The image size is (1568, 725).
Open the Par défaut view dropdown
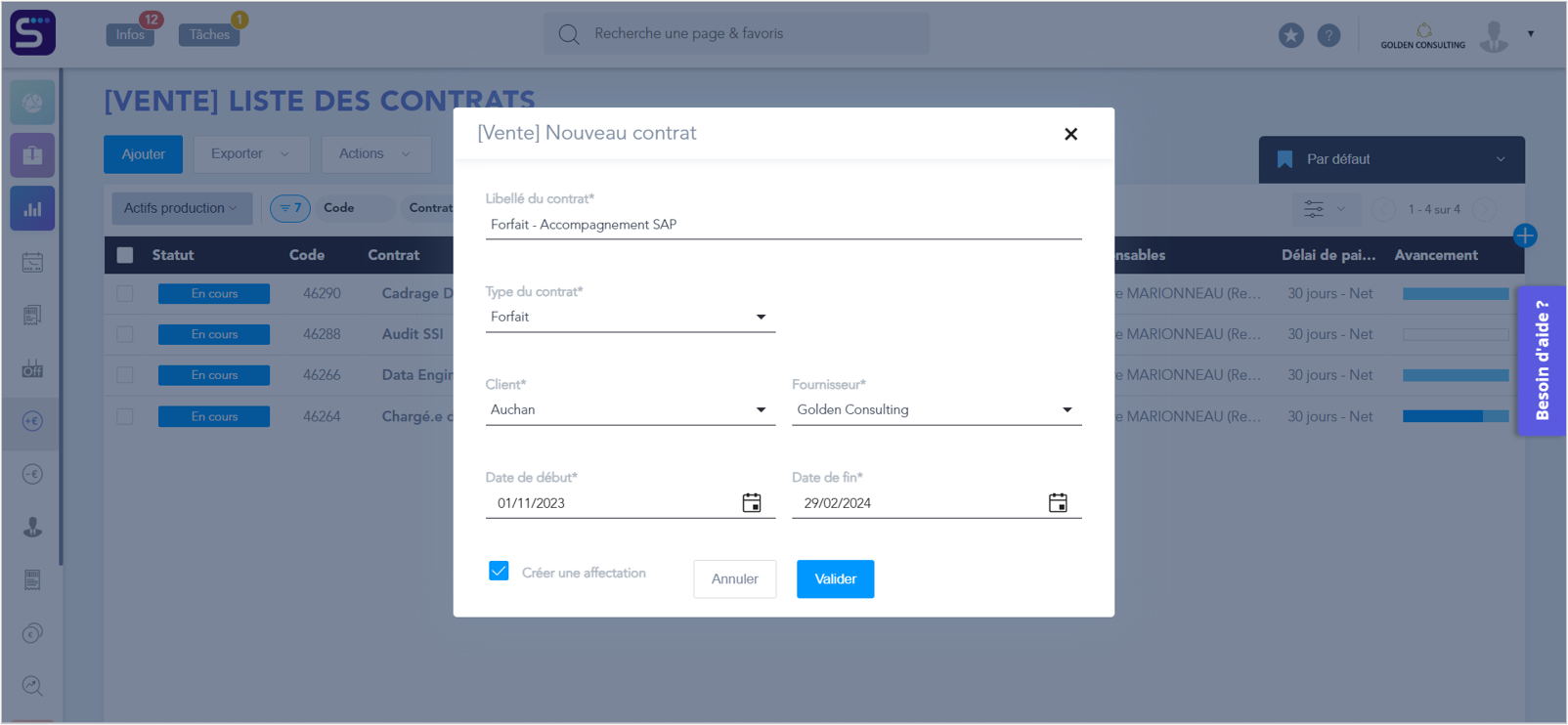[x=1391, y=159]
